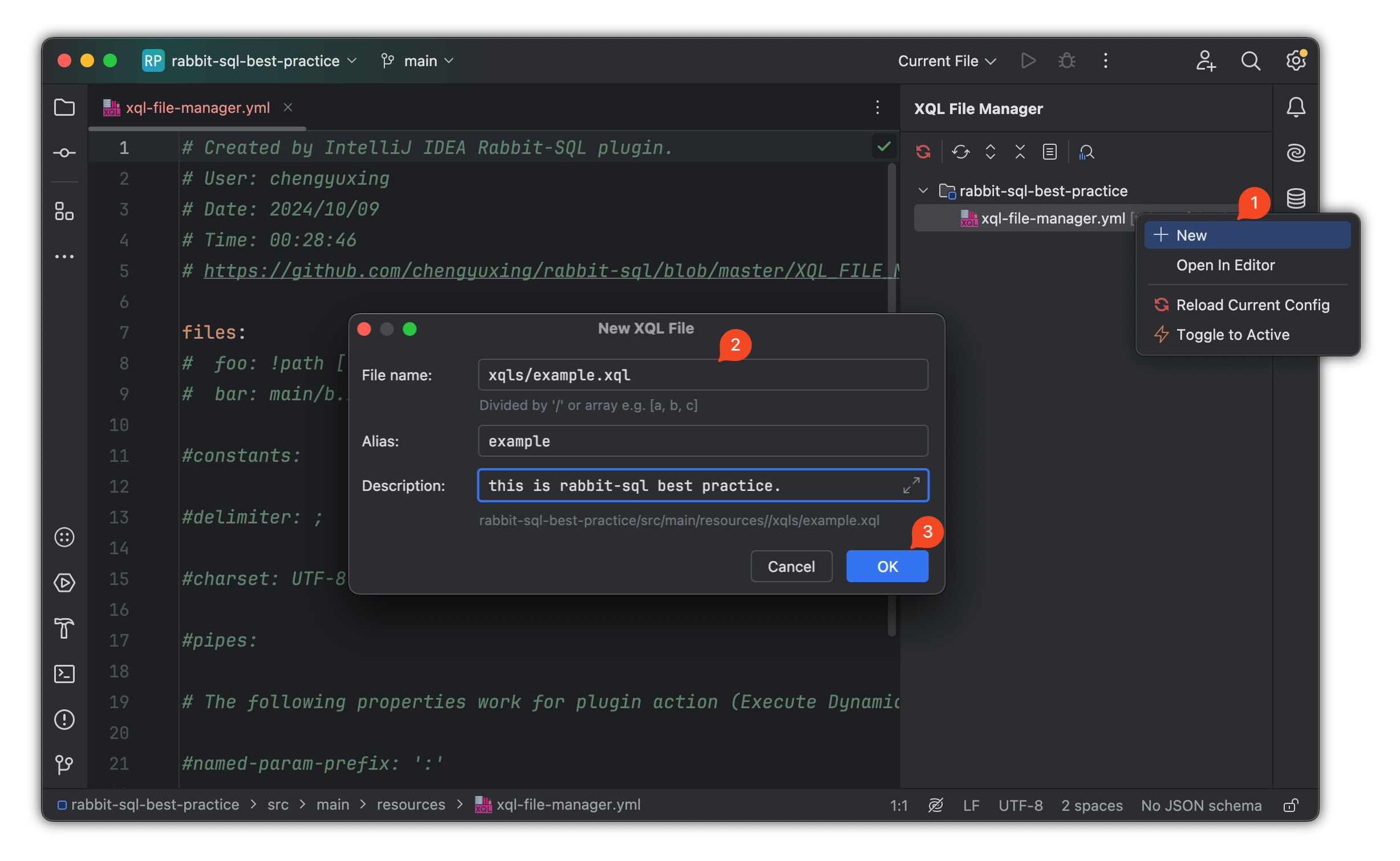The width and height of the screenshot is (1400, 861).
Task: Open the Problems tool window icon
Action: [x=64, y=720]
